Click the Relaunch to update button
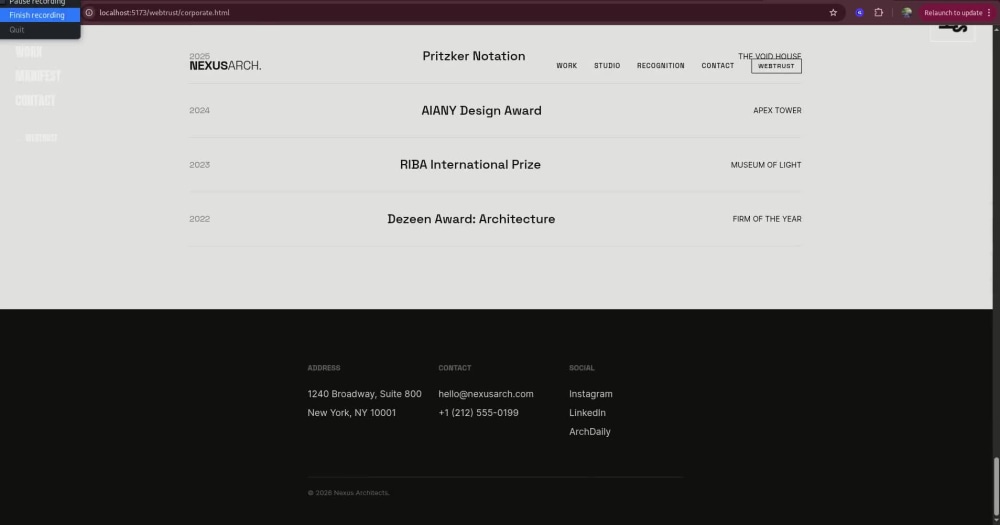This screenshot has width=1000, height=525. coord(953,13)
